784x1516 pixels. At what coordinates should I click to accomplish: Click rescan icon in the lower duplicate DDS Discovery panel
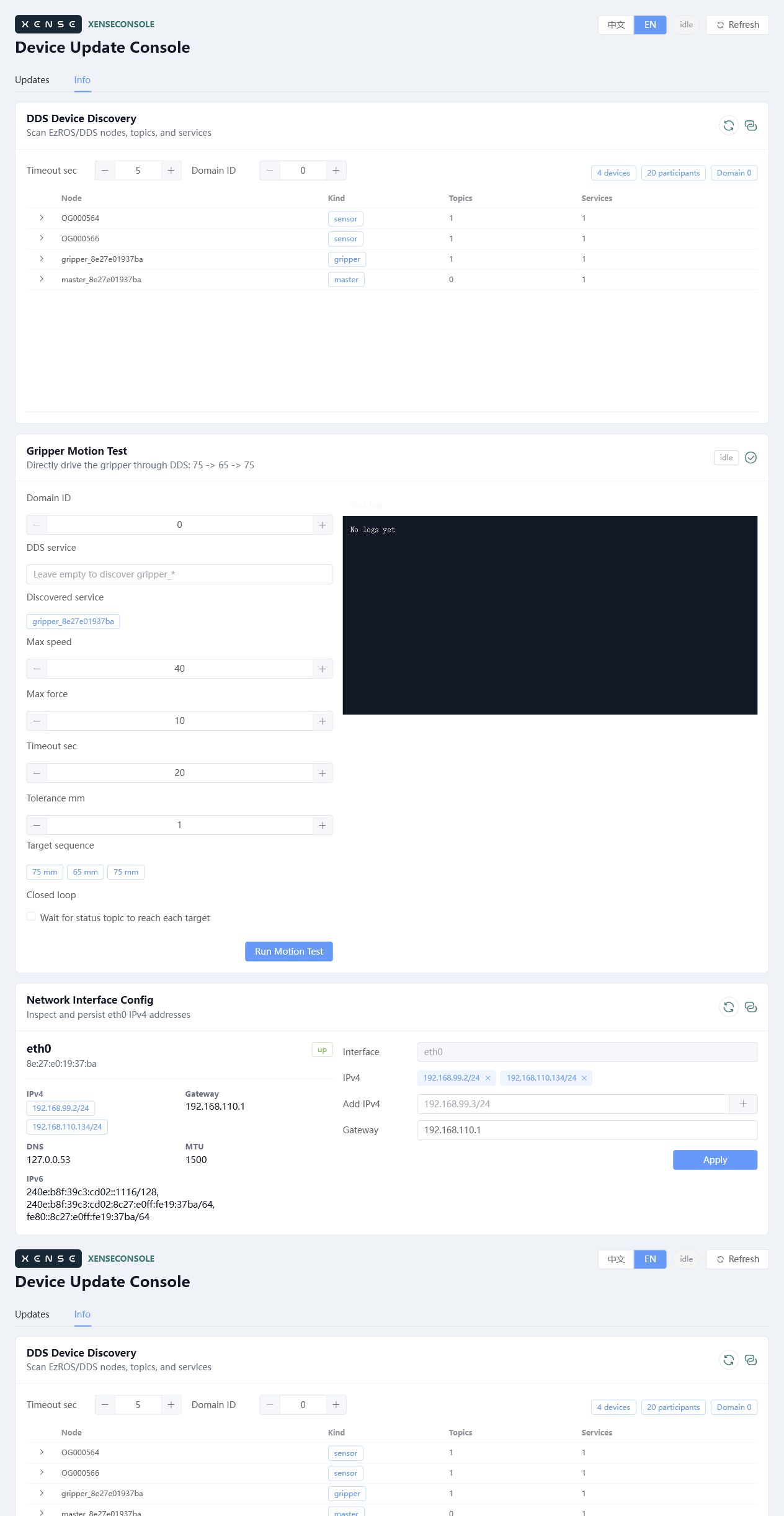(729, 1360)
